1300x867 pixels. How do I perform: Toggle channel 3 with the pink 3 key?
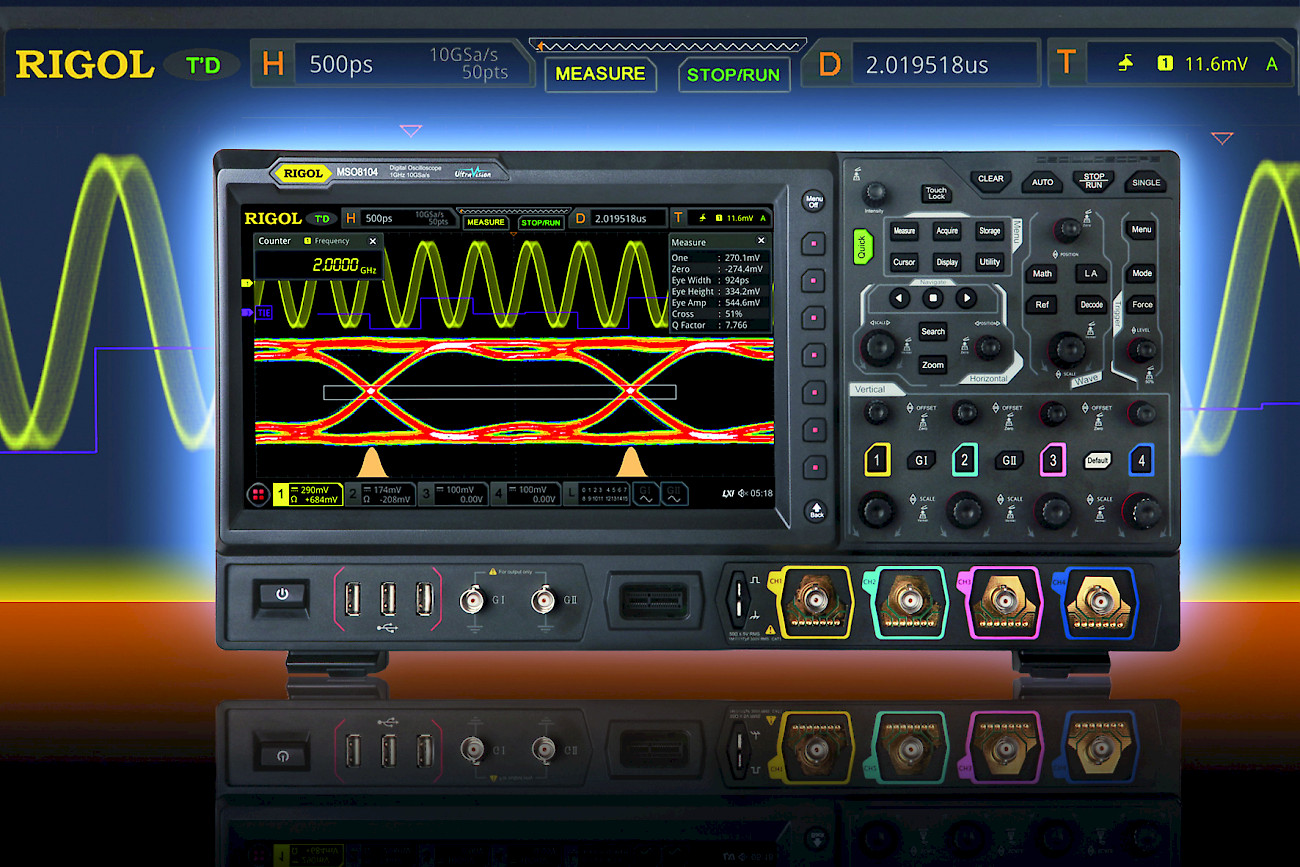(1052, 460)
